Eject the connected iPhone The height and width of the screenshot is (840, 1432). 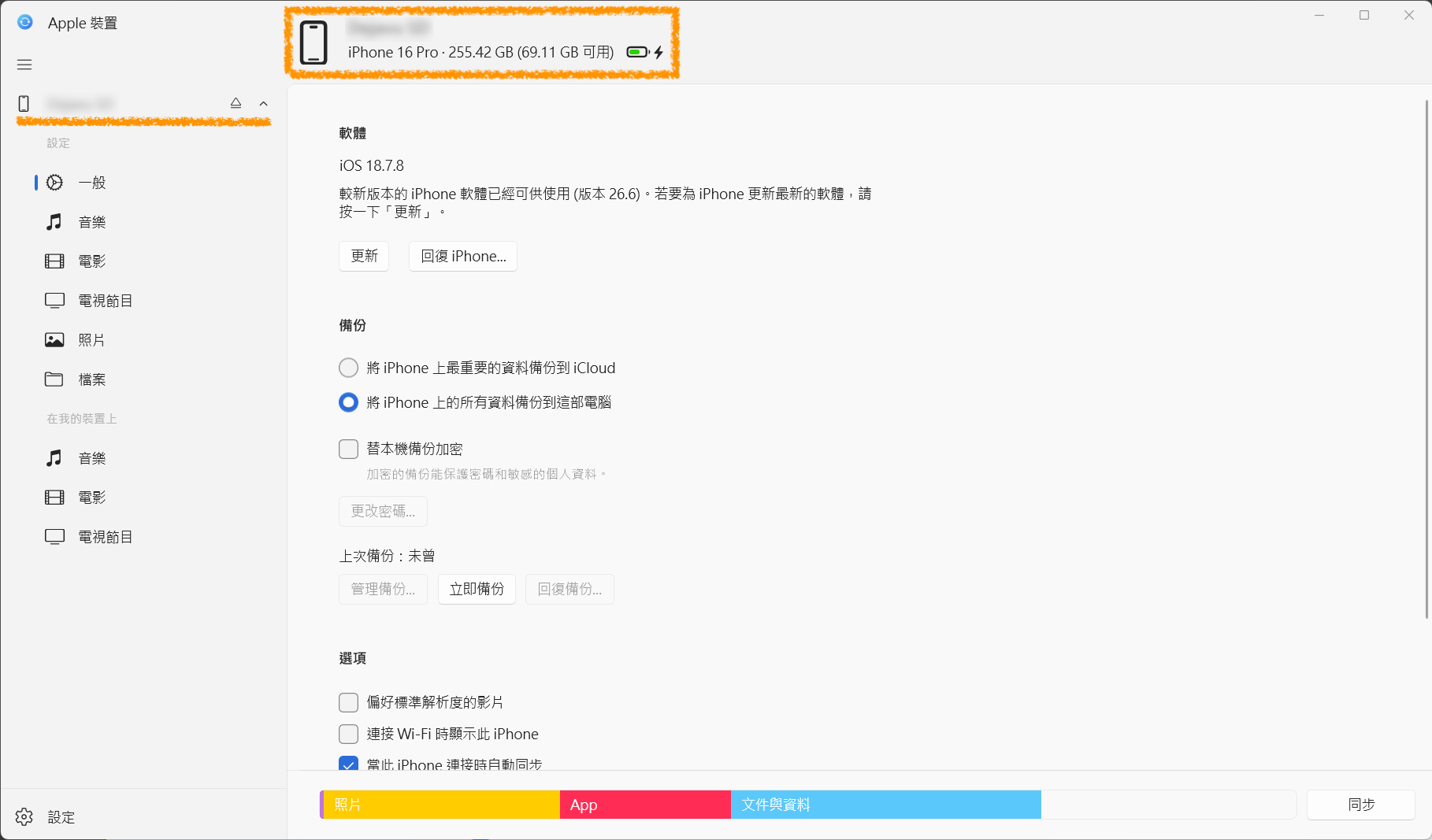pyautogui.click(x=236, y=103)
